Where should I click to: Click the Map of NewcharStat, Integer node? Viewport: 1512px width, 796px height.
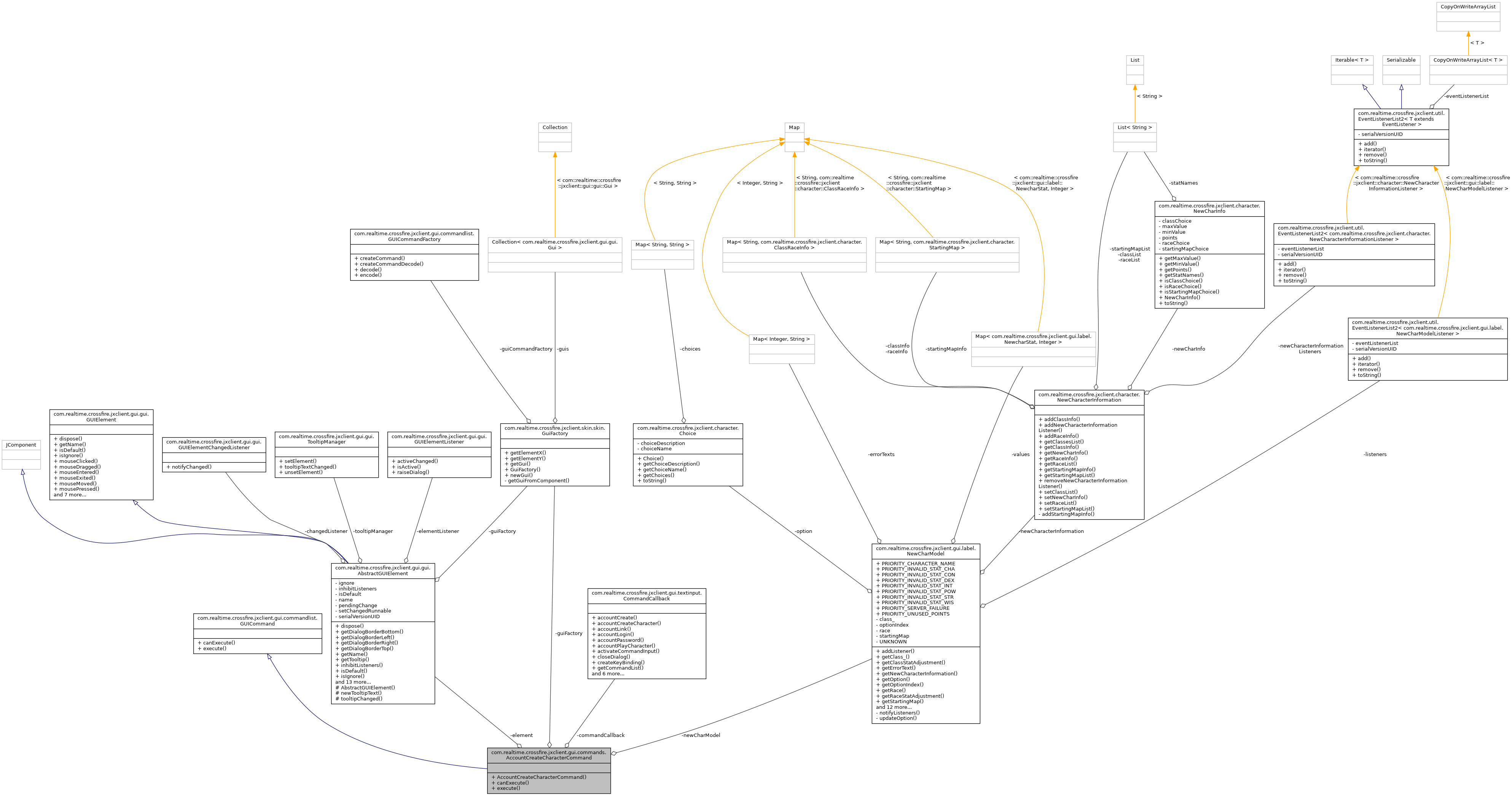coord(1033,349)
